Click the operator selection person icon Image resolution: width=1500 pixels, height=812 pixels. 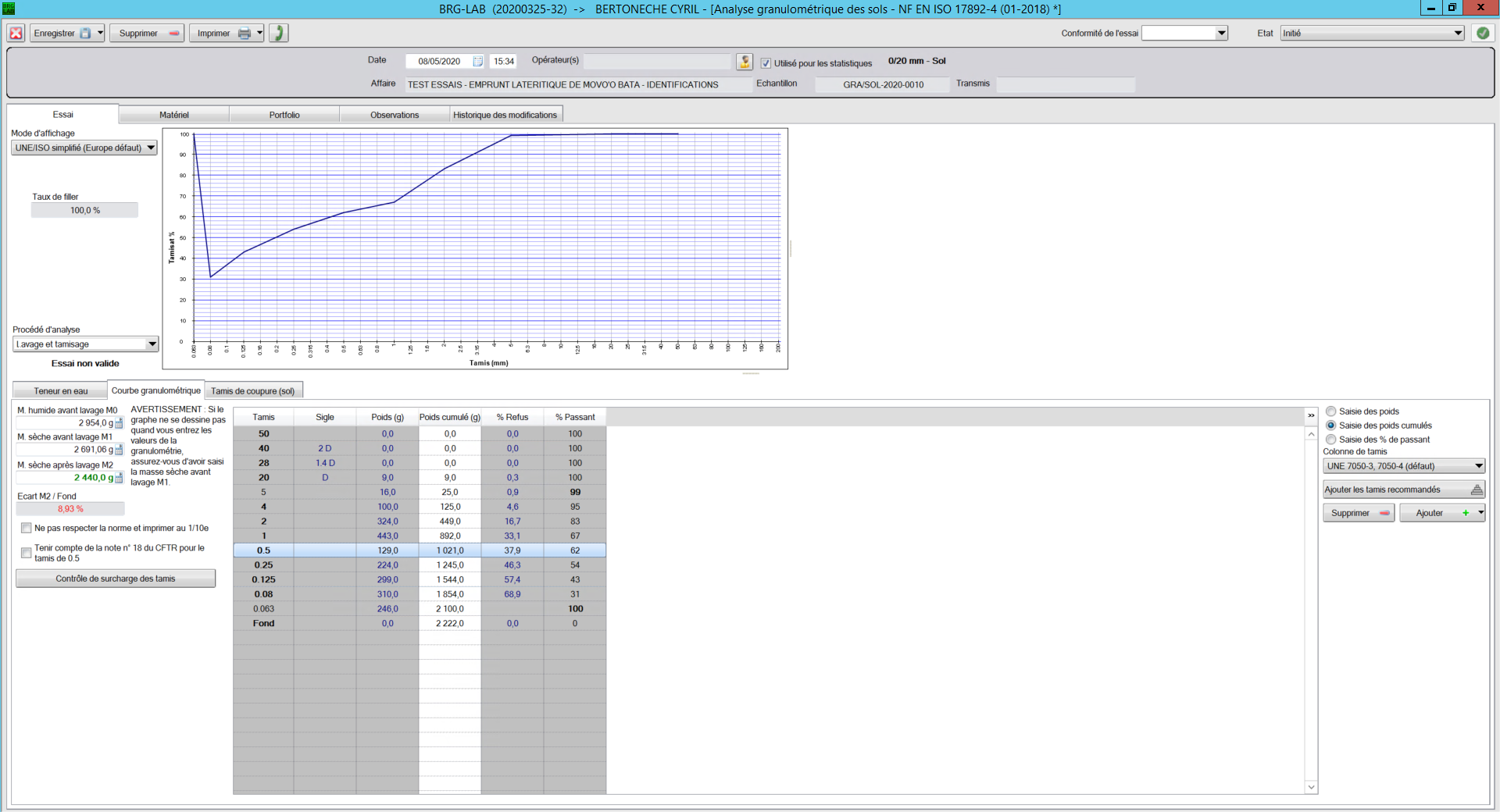[x=744, y=62]
